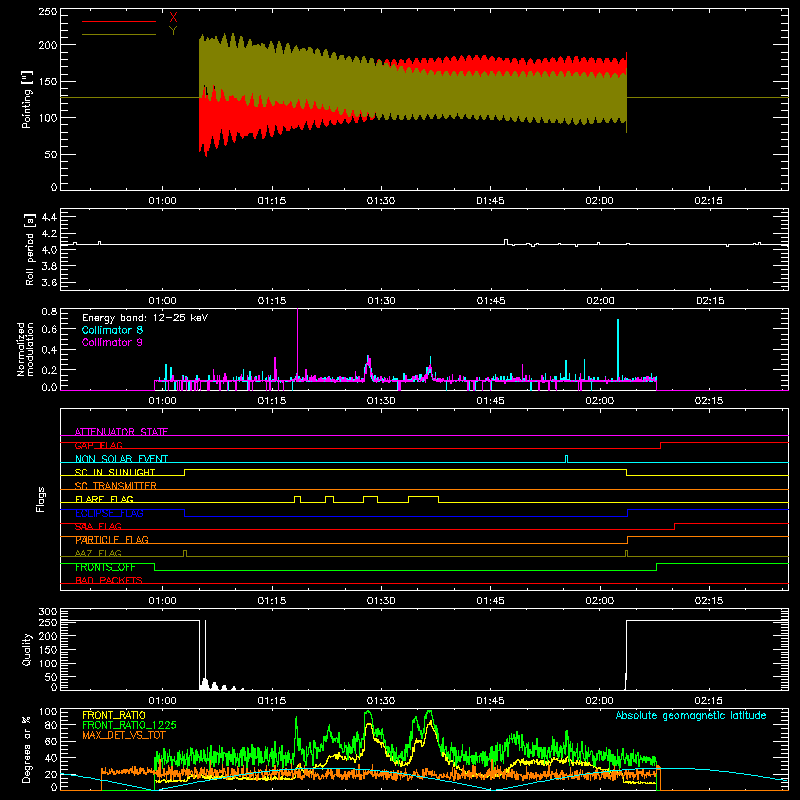Click the AAZ_FLAG label
Image resolution: width=800 pixels, height=800 pixels.
coord(98,553)
